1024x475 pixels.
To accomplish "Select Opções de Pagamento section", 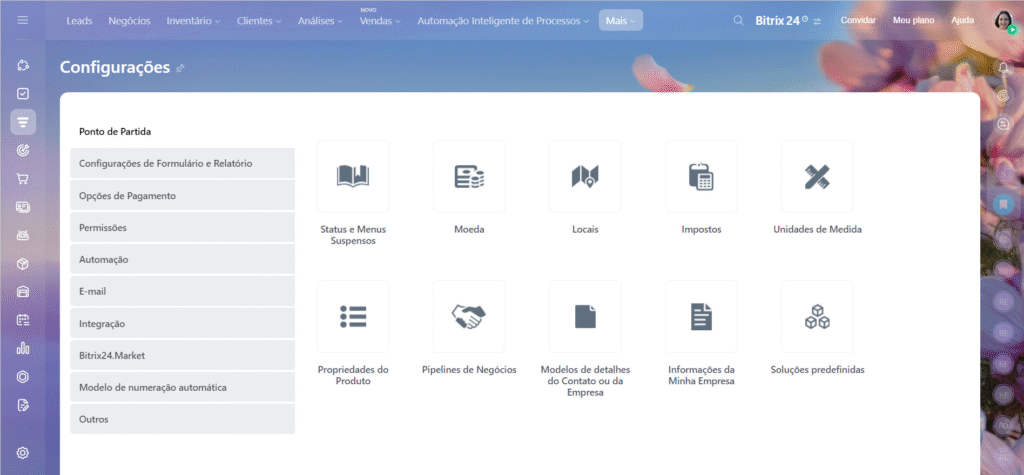I will click(182, 196).
